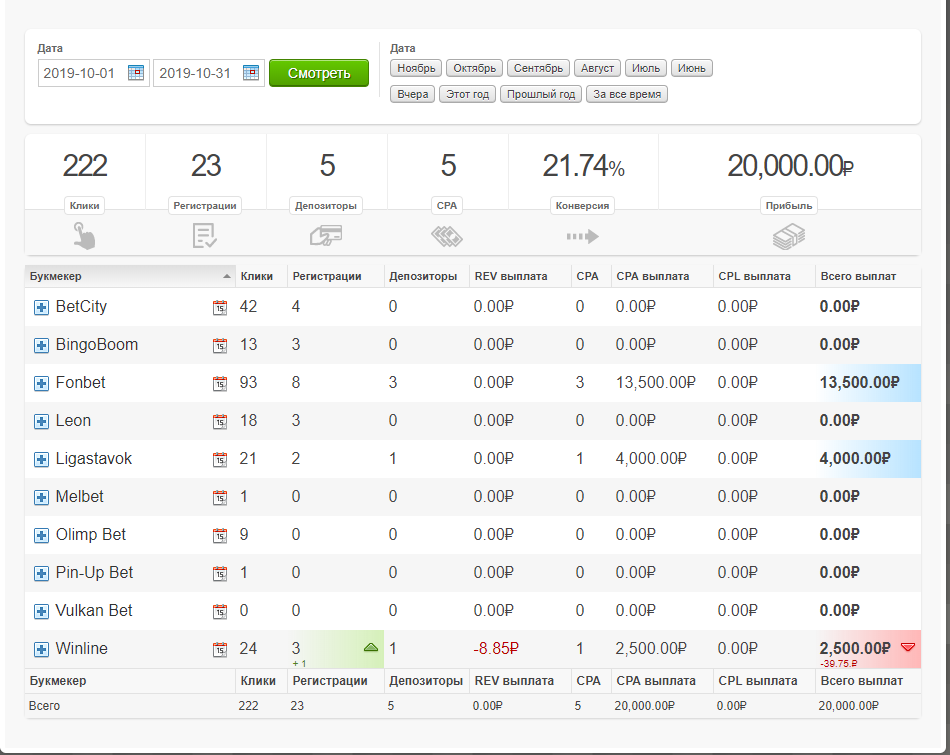Click the Всего label in the totals row
Screen dimensions: 950x755
pos(44,706)
